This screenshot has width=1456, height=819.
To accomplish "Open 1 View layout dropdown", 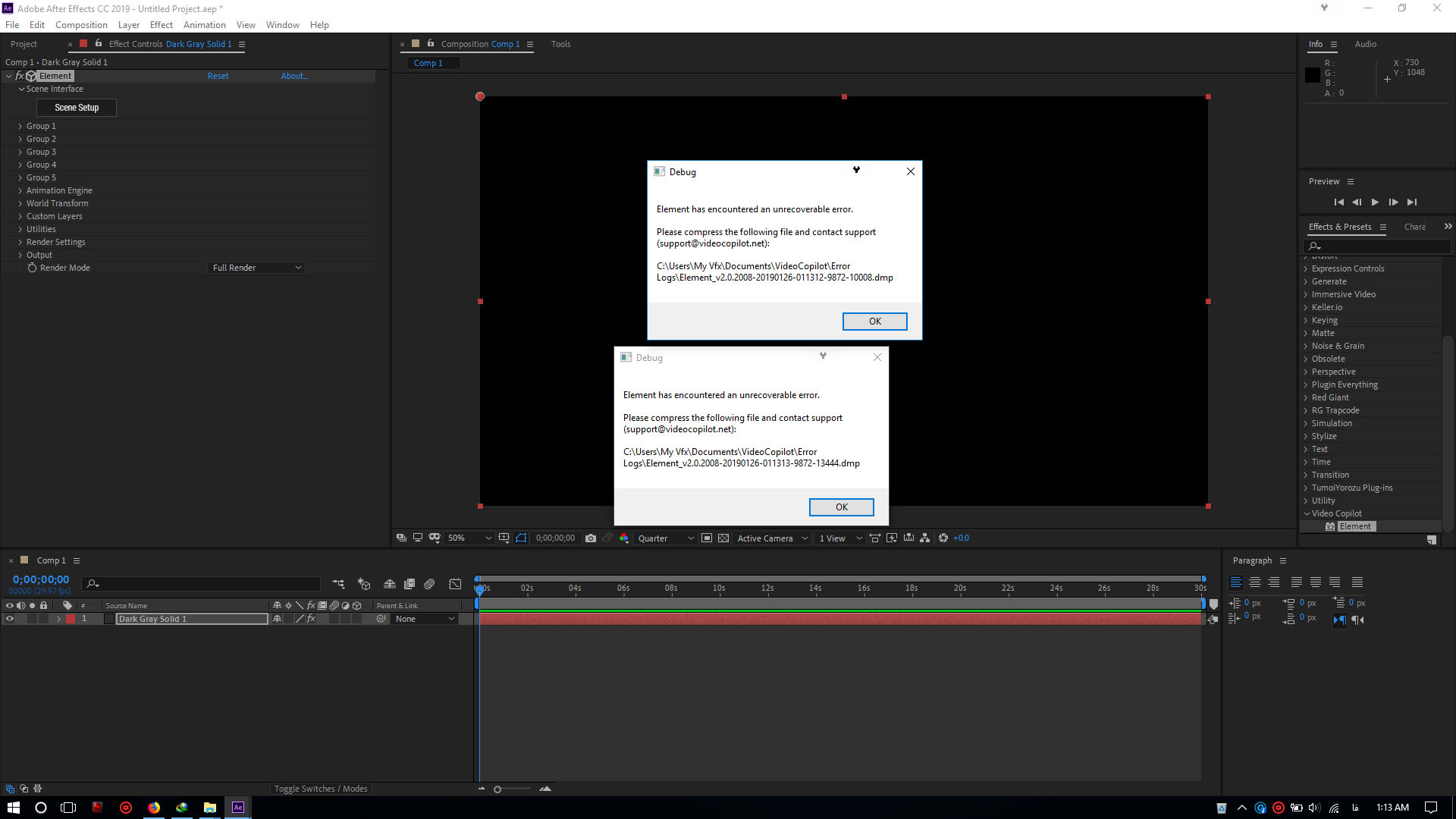I will click(x=840, y=538).
